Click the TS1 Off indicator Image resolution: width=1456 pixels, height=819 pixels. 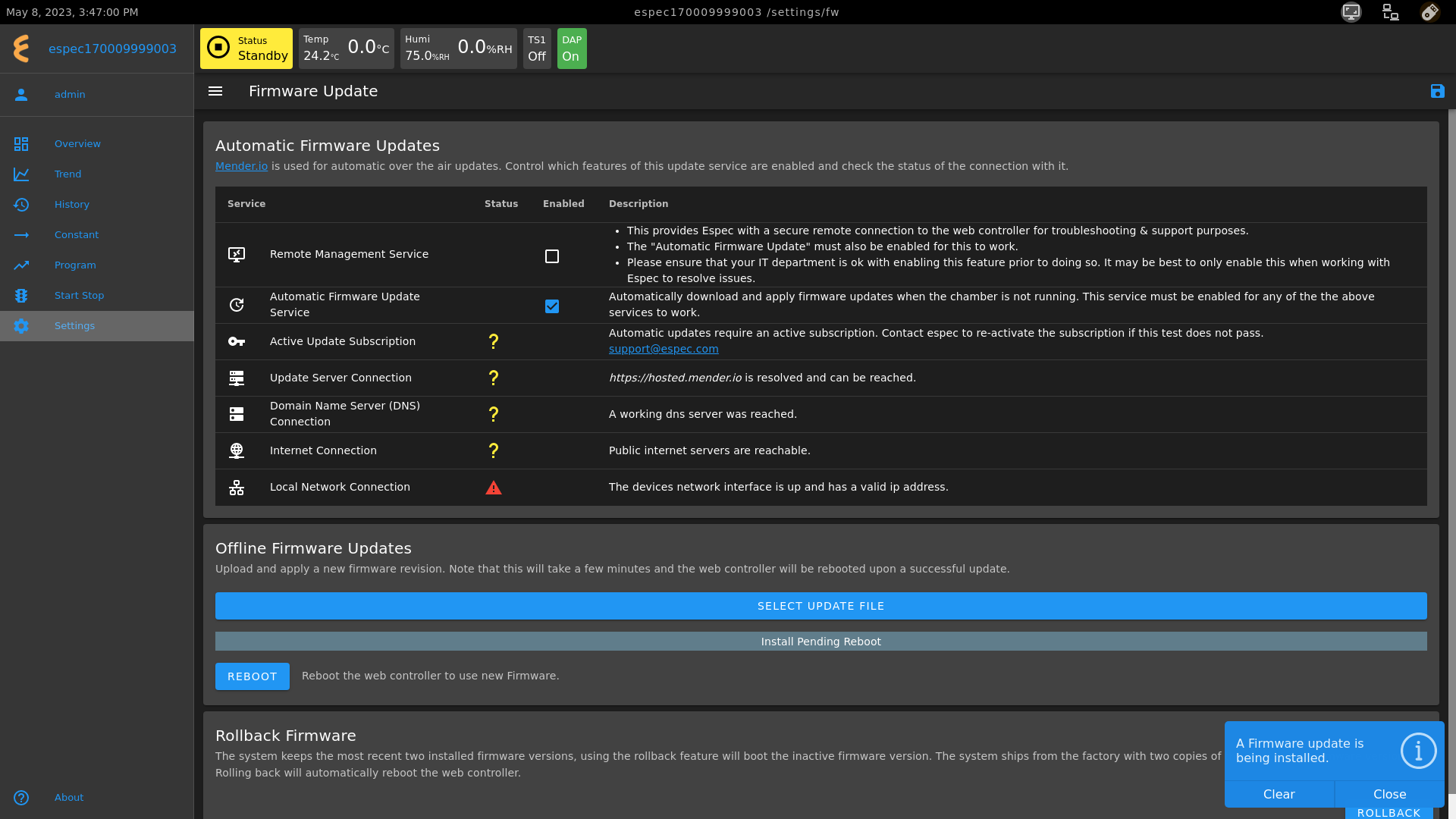(x=537, y=49)
